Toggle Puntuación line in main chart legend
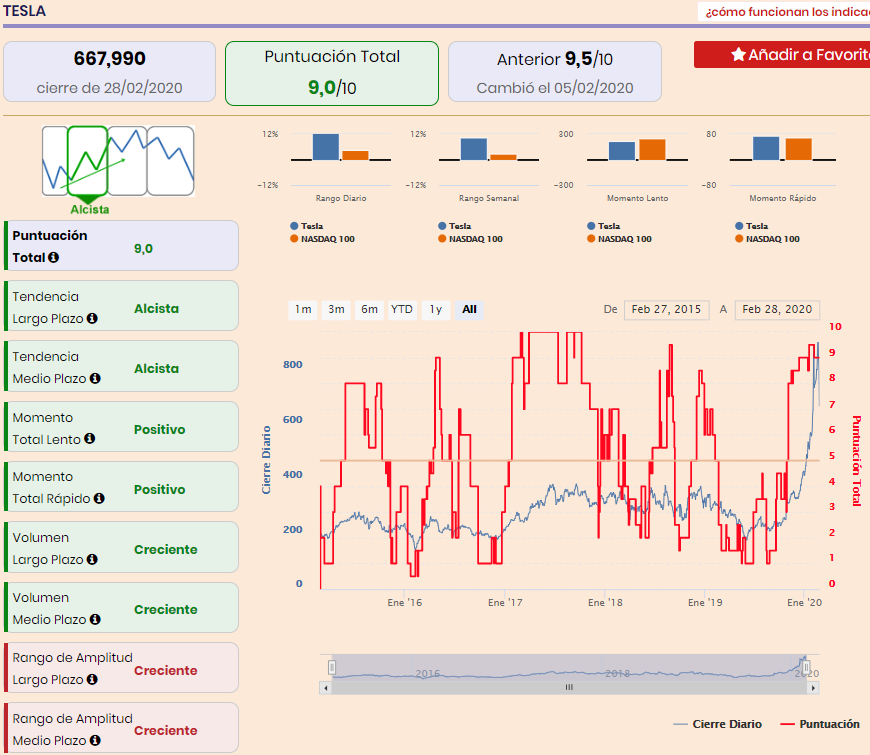The image size is (870, 755). point(820,724)
